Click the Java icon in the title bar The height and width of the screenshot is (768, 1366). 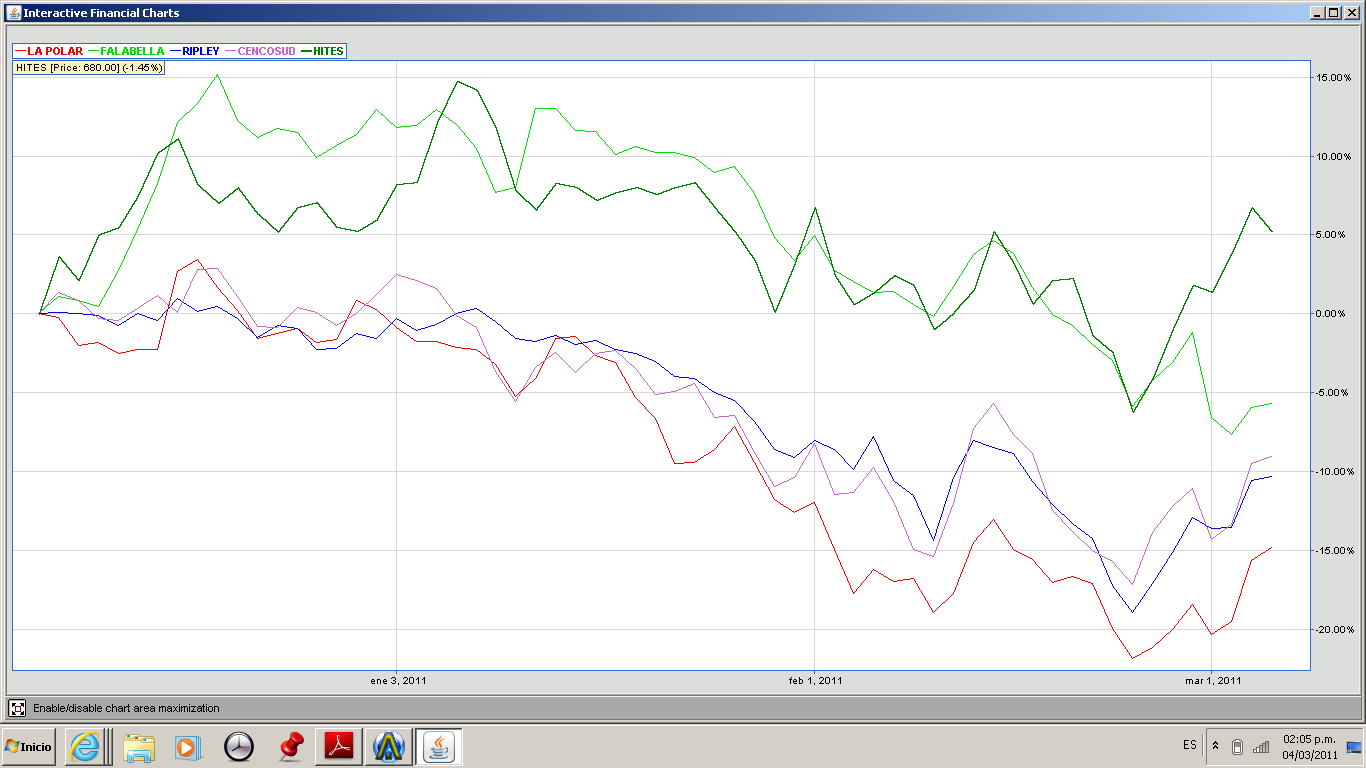pos(13,13)
